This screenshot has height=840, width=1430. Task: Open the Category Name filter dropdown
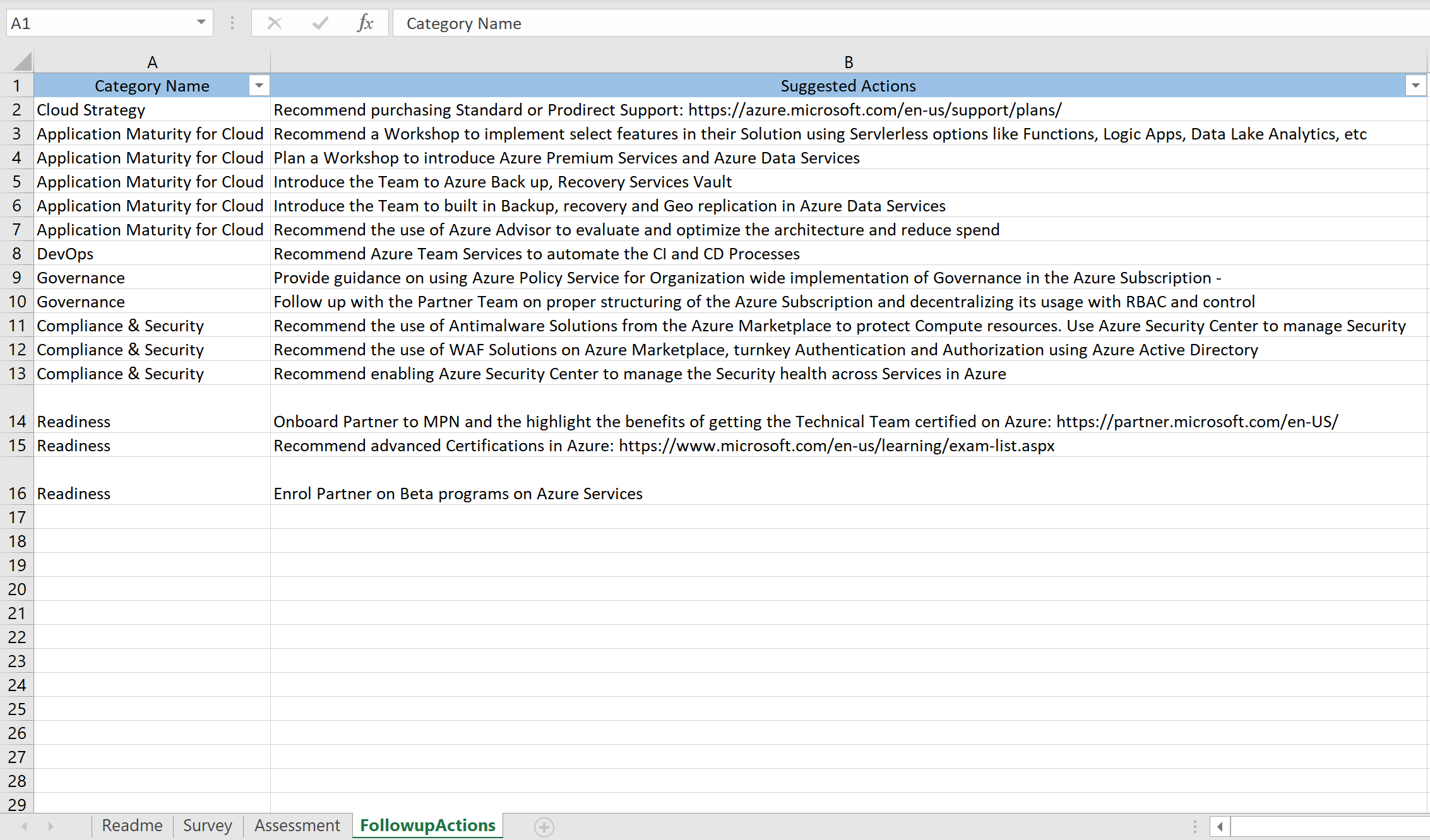259,85
